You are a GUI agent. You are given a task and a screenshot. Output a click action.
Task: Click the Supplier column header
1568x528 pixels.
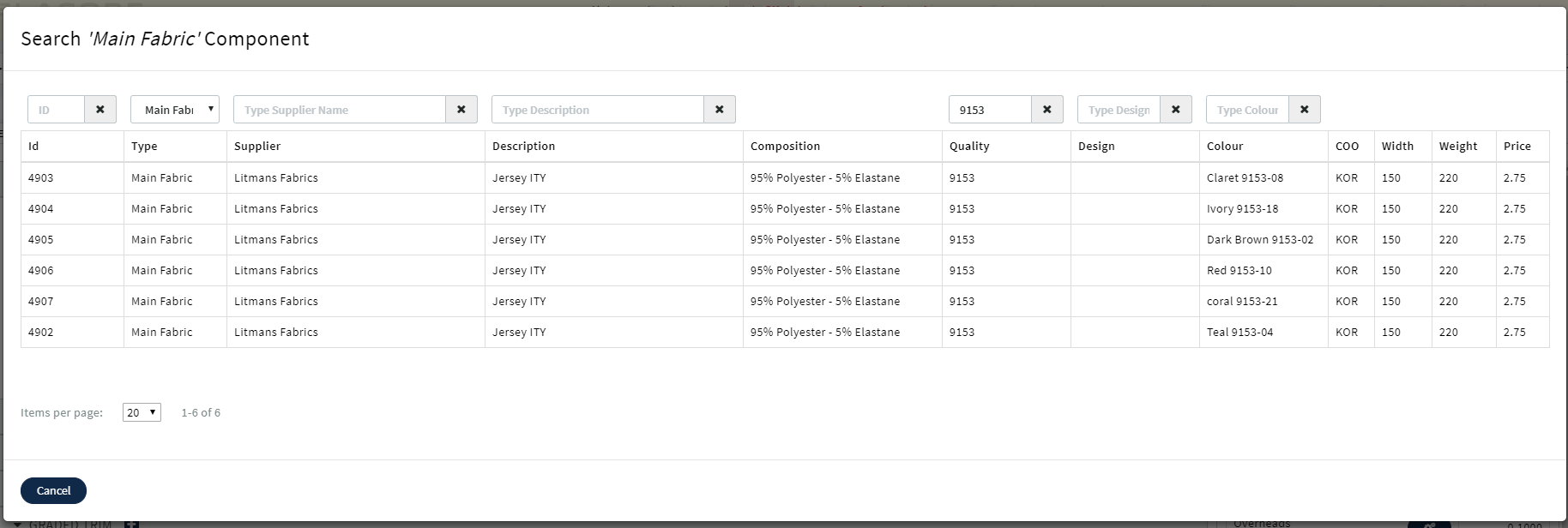tap(257, 147)
